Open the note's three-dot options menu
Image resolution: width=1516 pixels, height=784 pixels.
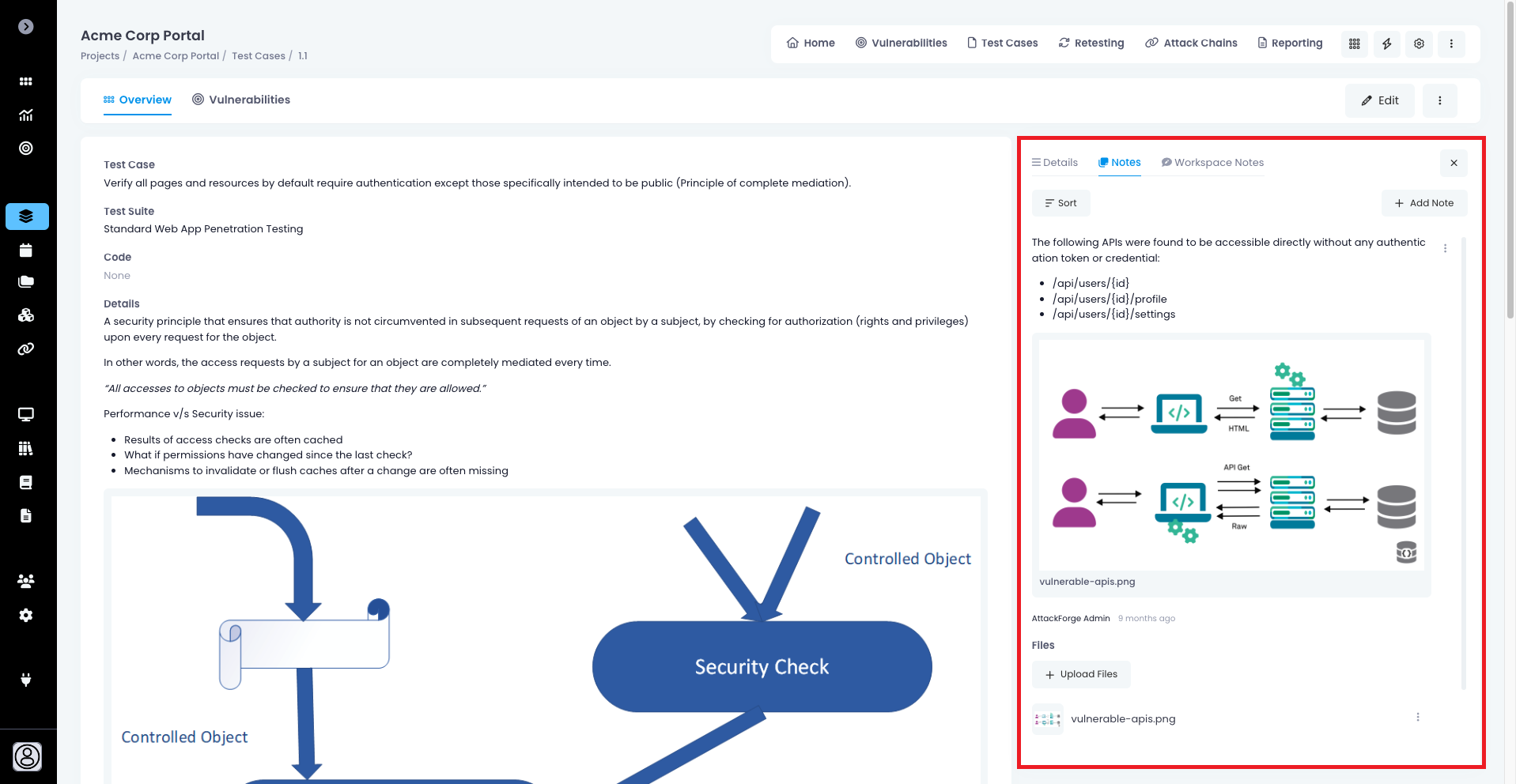(x=1445, y=248)
